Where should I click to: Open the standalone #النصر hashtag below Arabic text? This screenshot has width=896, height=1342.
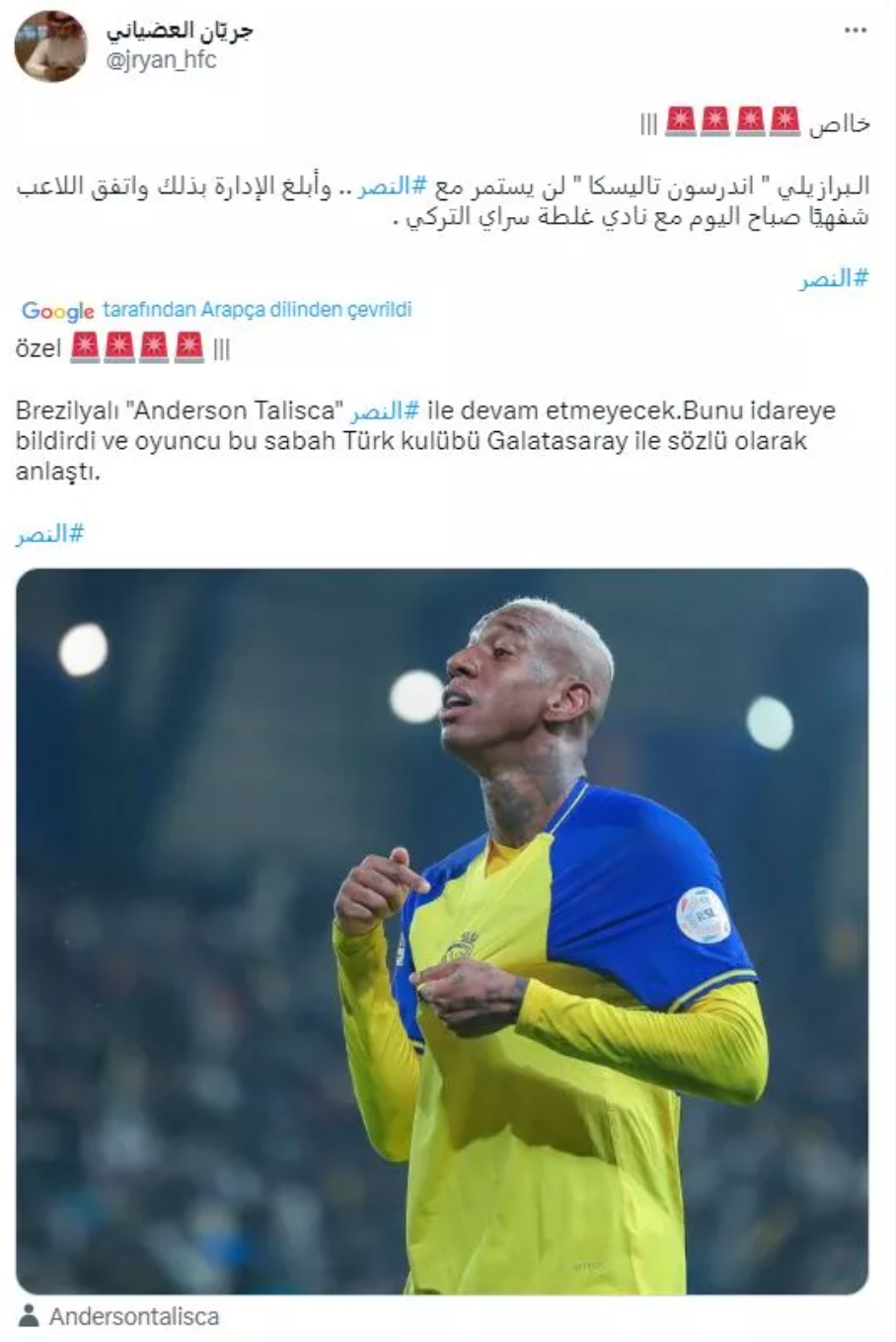[x=834, y=278]
